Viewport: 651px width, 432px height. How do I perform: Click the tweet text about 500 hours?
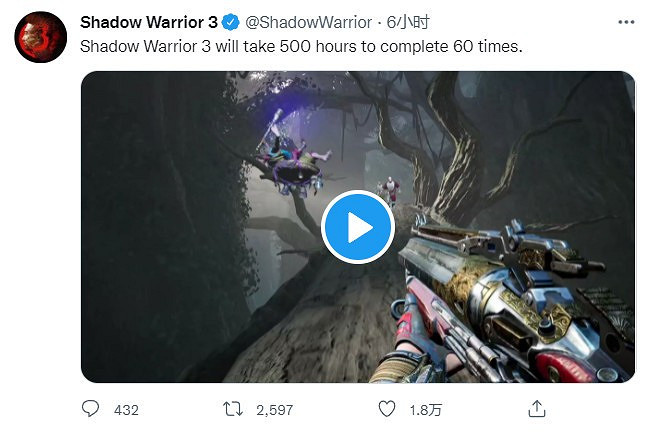tap(301, 46)
